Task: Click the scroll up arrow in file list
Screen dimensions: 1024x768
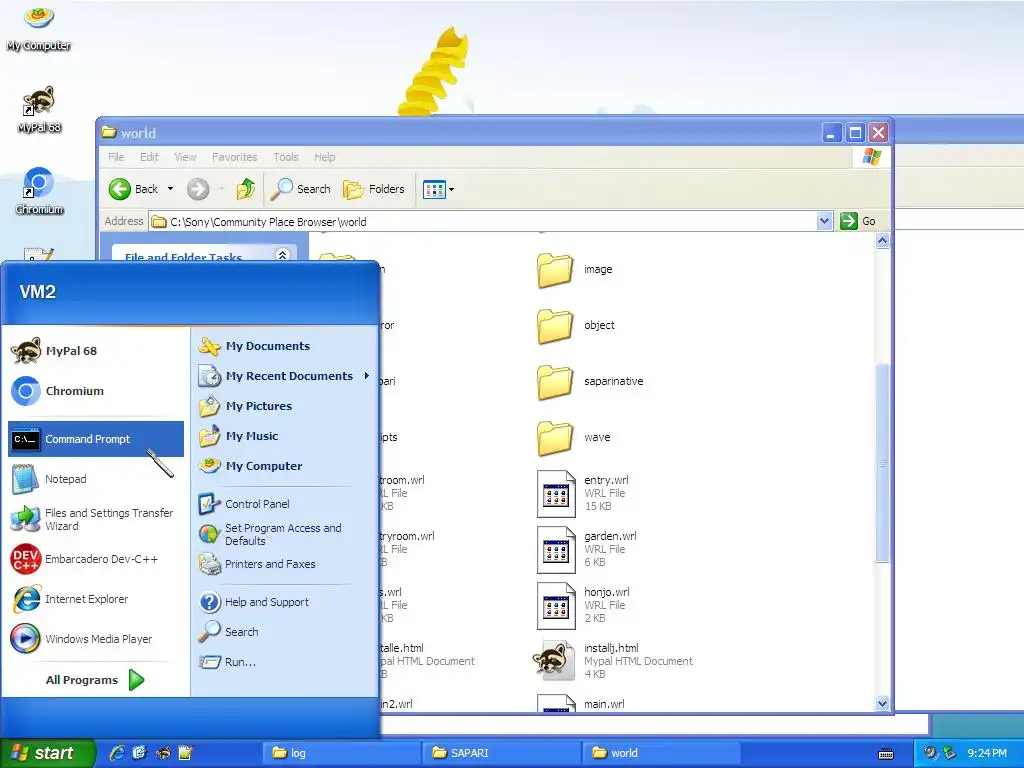Action: point(882,241)
